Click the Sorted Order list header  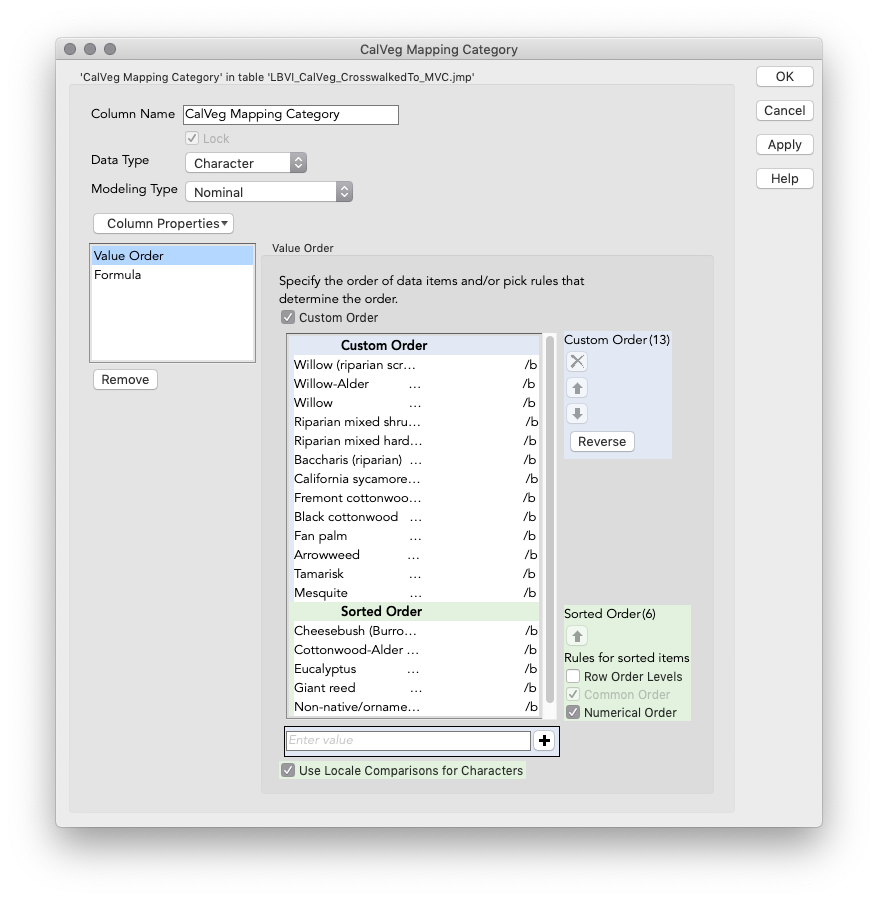pos(415,611)
